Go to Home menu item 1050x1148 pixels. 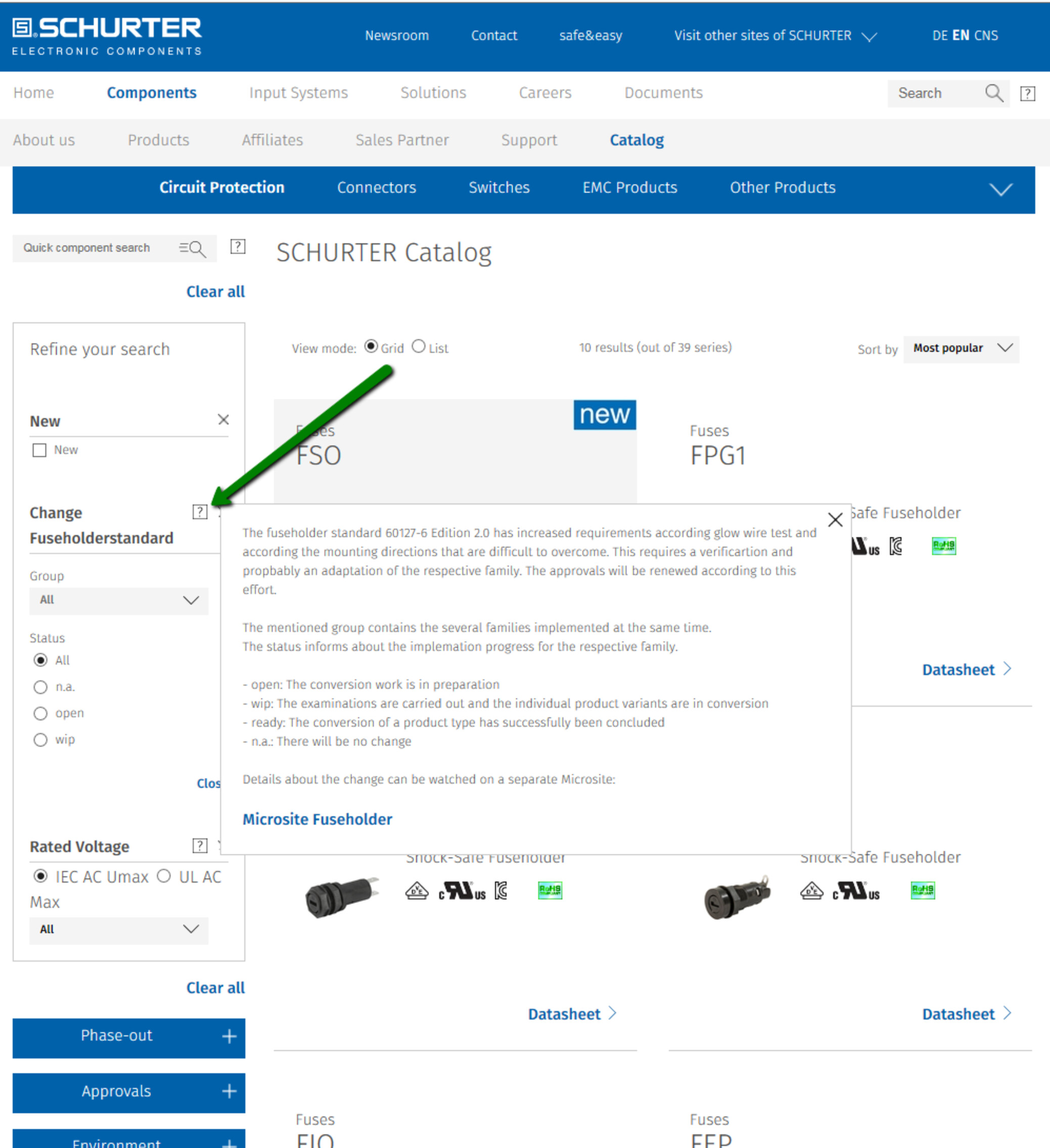[33, 93]
